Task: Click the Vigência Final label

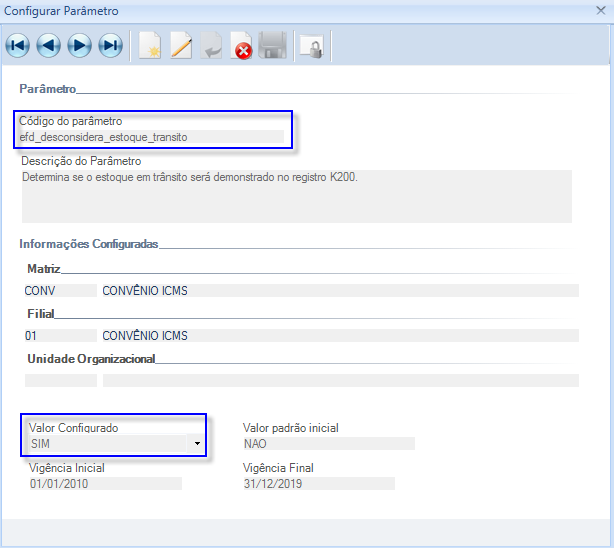Action: pos(278,467)
